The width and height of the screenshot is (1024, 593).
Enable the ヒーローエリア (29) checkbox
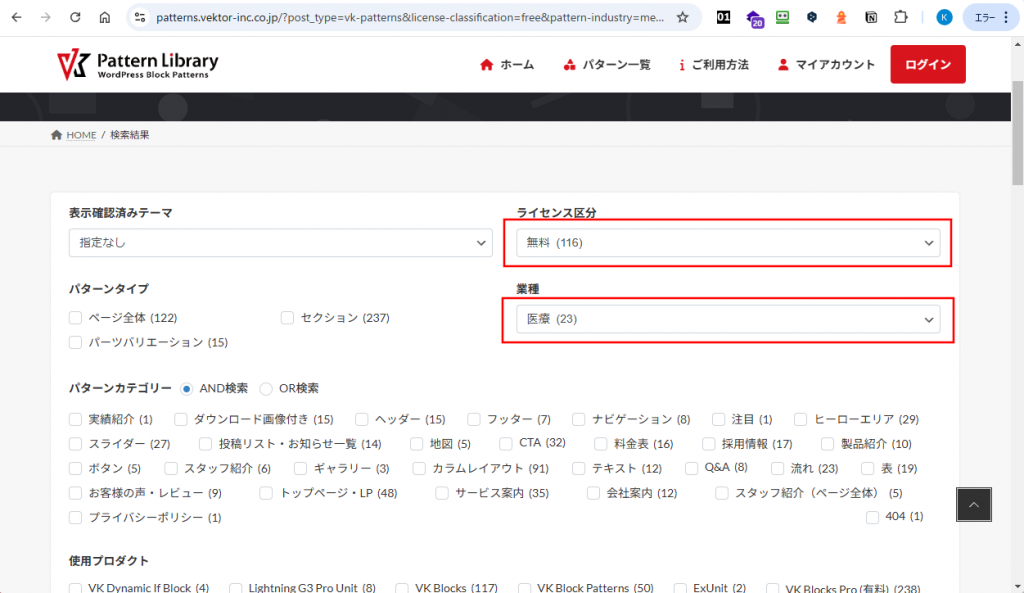(802, 419)
